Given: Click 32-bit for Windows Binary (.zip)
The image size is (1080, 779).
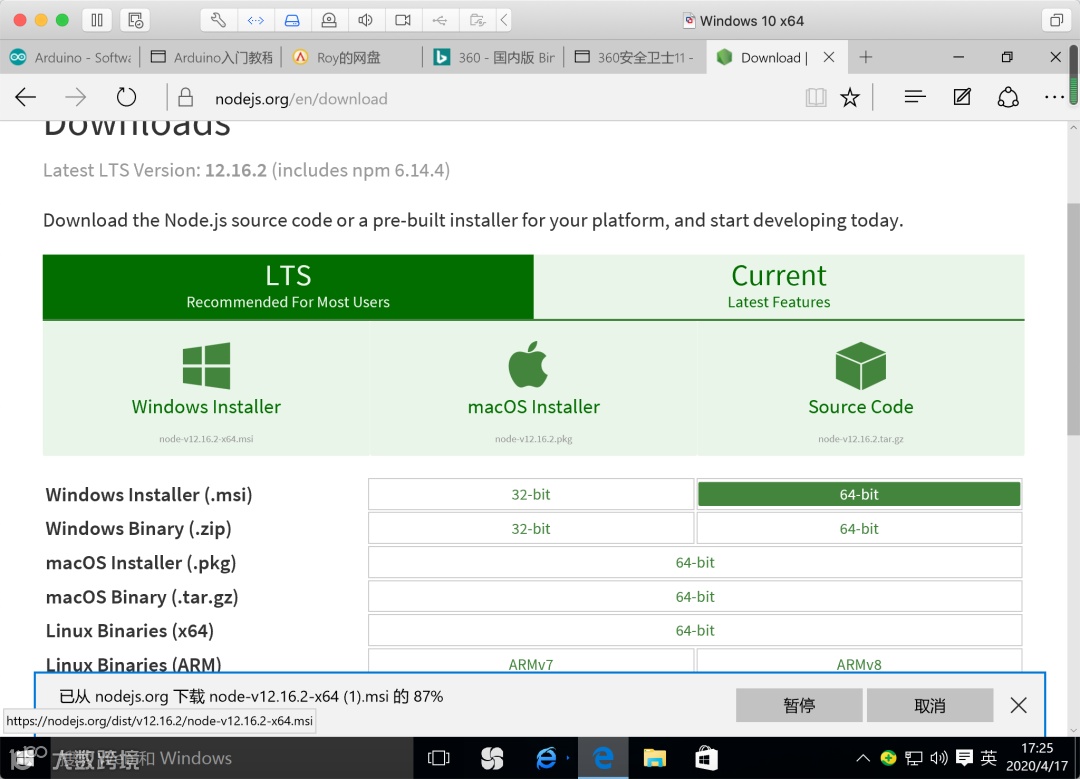Looking at the screenshot, I should [530, 528].
